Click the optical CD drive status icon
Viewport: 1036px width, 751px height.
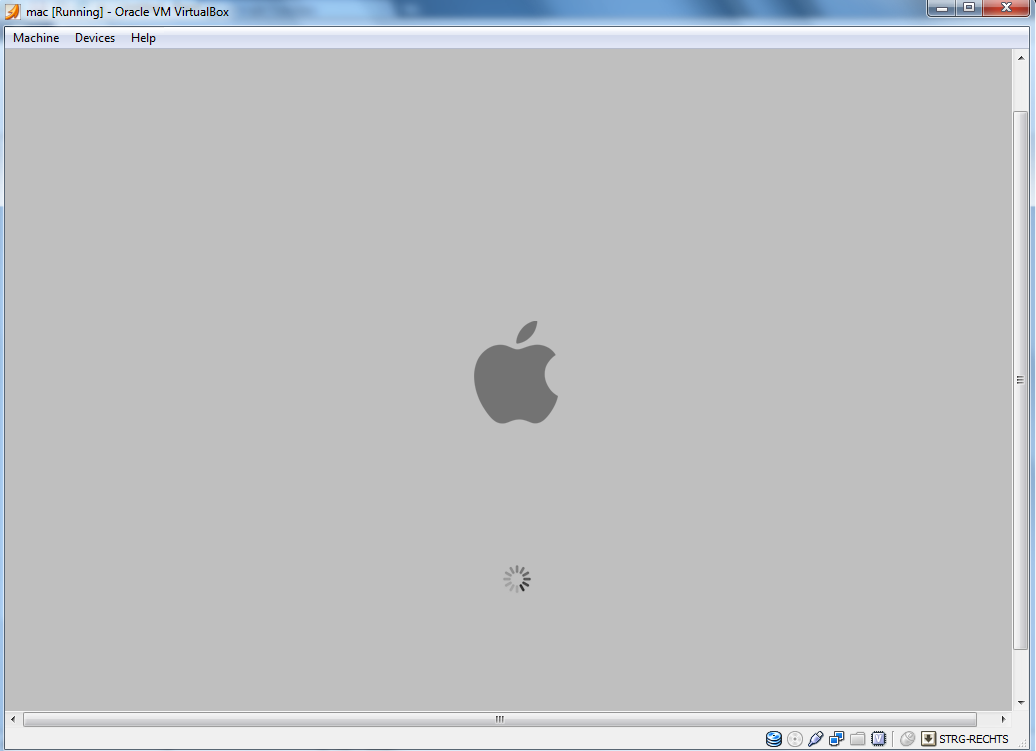pyautogui.click(x=795, y=738)
